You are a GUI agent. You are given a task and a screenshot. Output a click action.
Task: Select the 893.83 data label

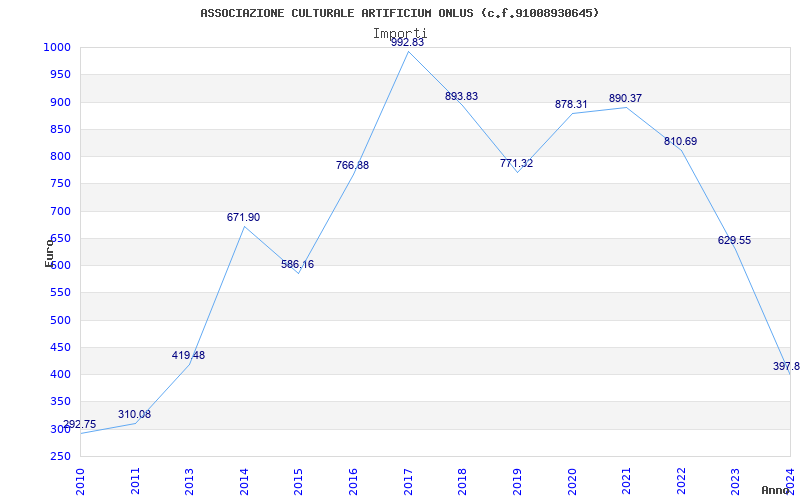(x=461, y=96)
